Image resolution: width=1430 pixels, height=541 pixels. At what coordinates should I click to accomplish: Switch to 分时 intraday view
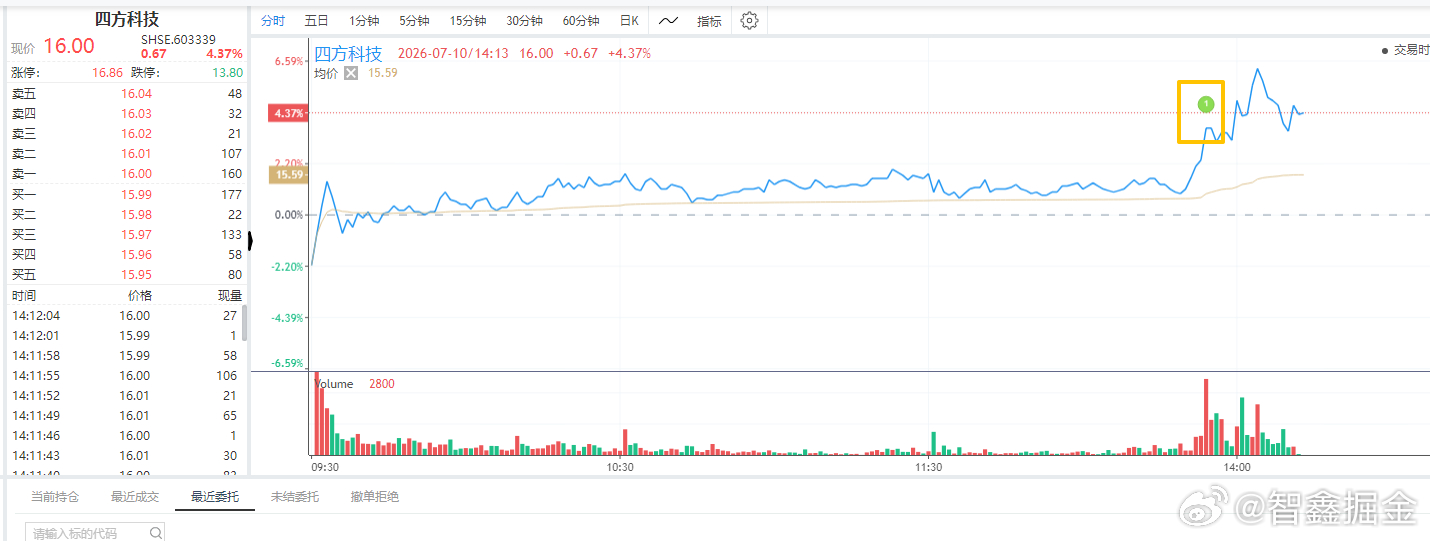[272, 21]
